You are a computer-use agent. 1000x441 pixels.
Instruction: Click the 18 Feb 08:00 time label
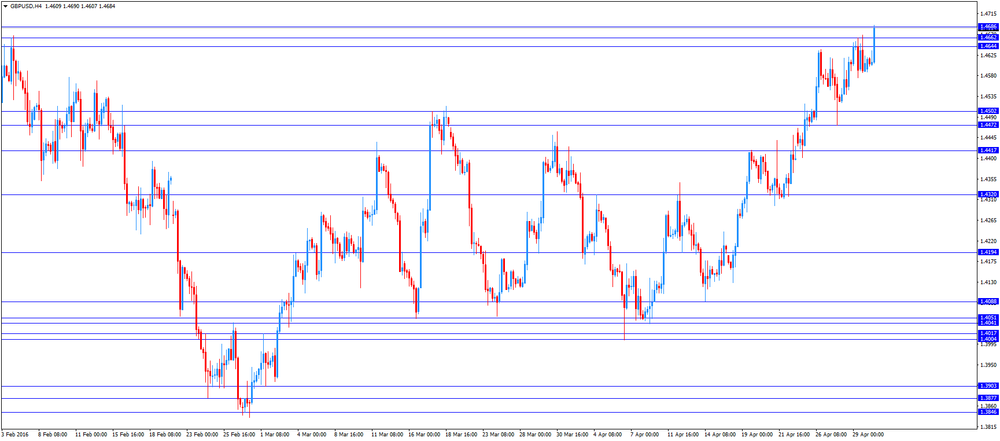pyautogui.click(x=164, y=435)
